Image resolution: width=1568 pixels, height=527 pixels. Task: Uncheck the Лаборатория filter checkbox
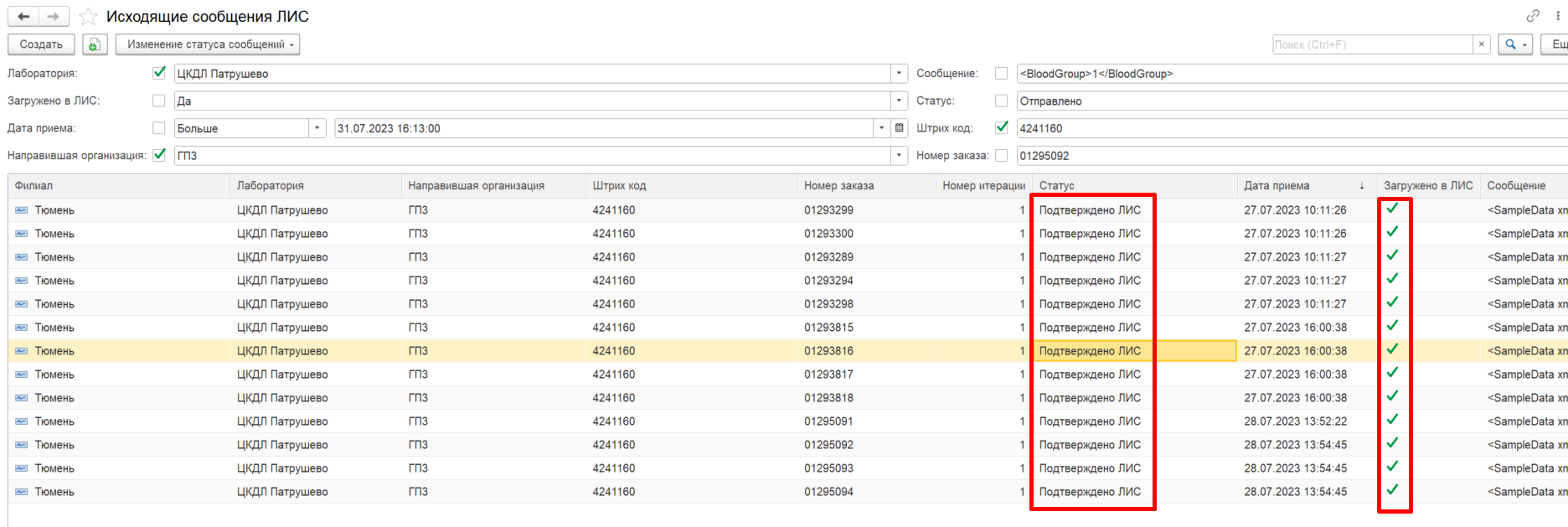[159, 73]
